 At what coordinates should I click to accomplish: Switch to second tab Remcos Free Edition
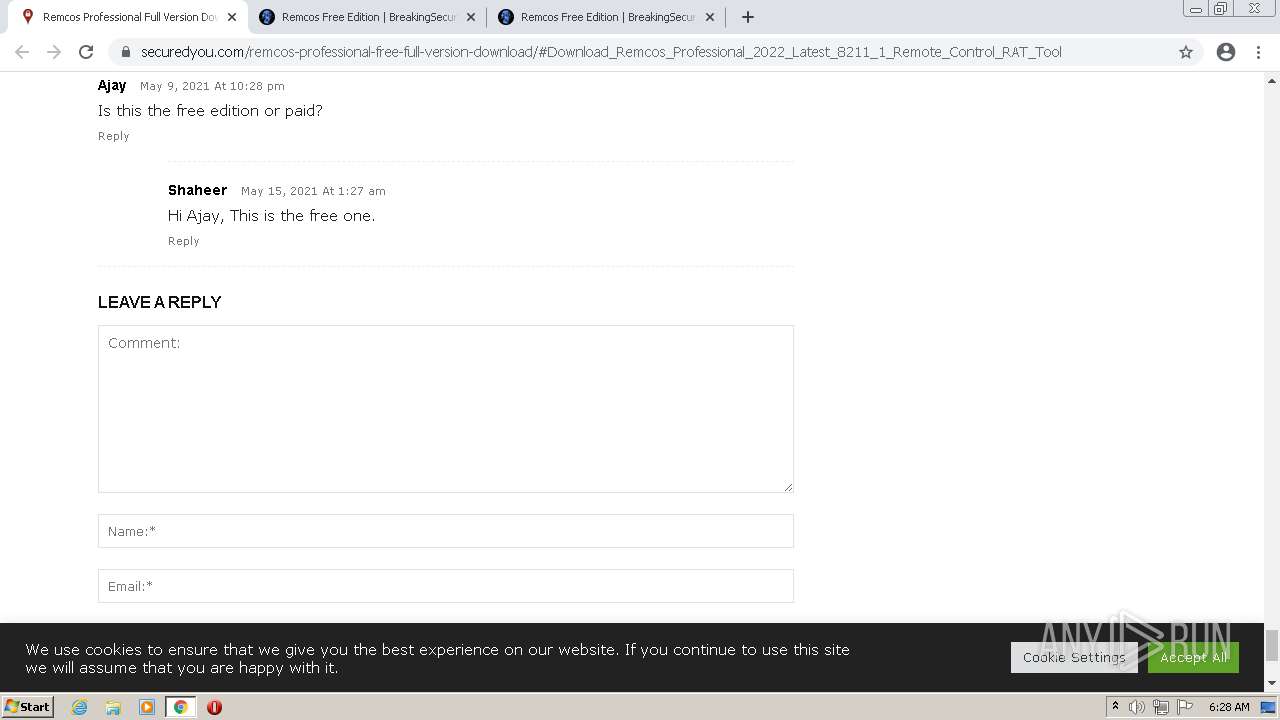tap(367, 17)
